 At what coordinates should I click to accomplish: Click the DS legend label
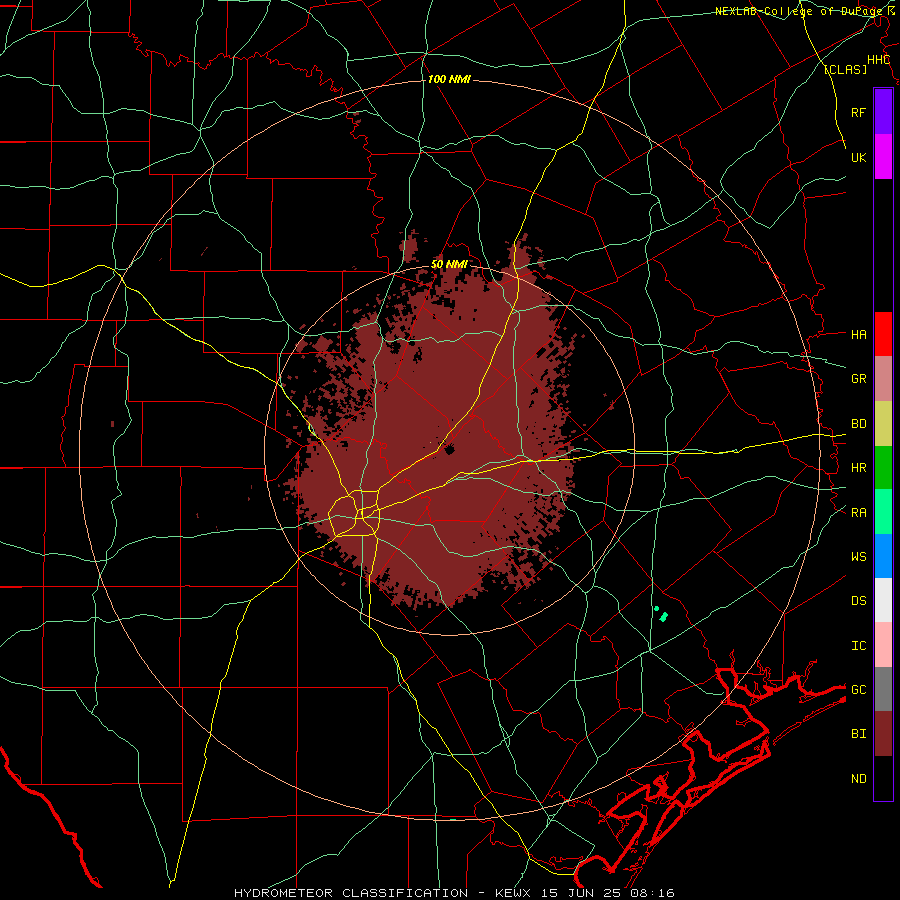858,600
